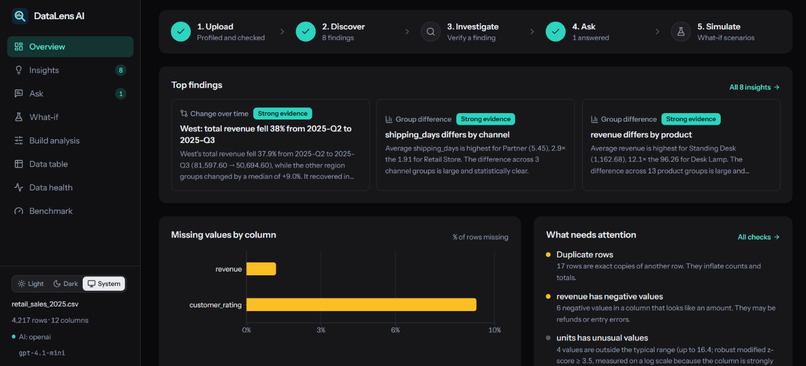Follow the All checks link
Viewport: 806px width, 366px height.
pyautogui.click(x=758, y=237)
